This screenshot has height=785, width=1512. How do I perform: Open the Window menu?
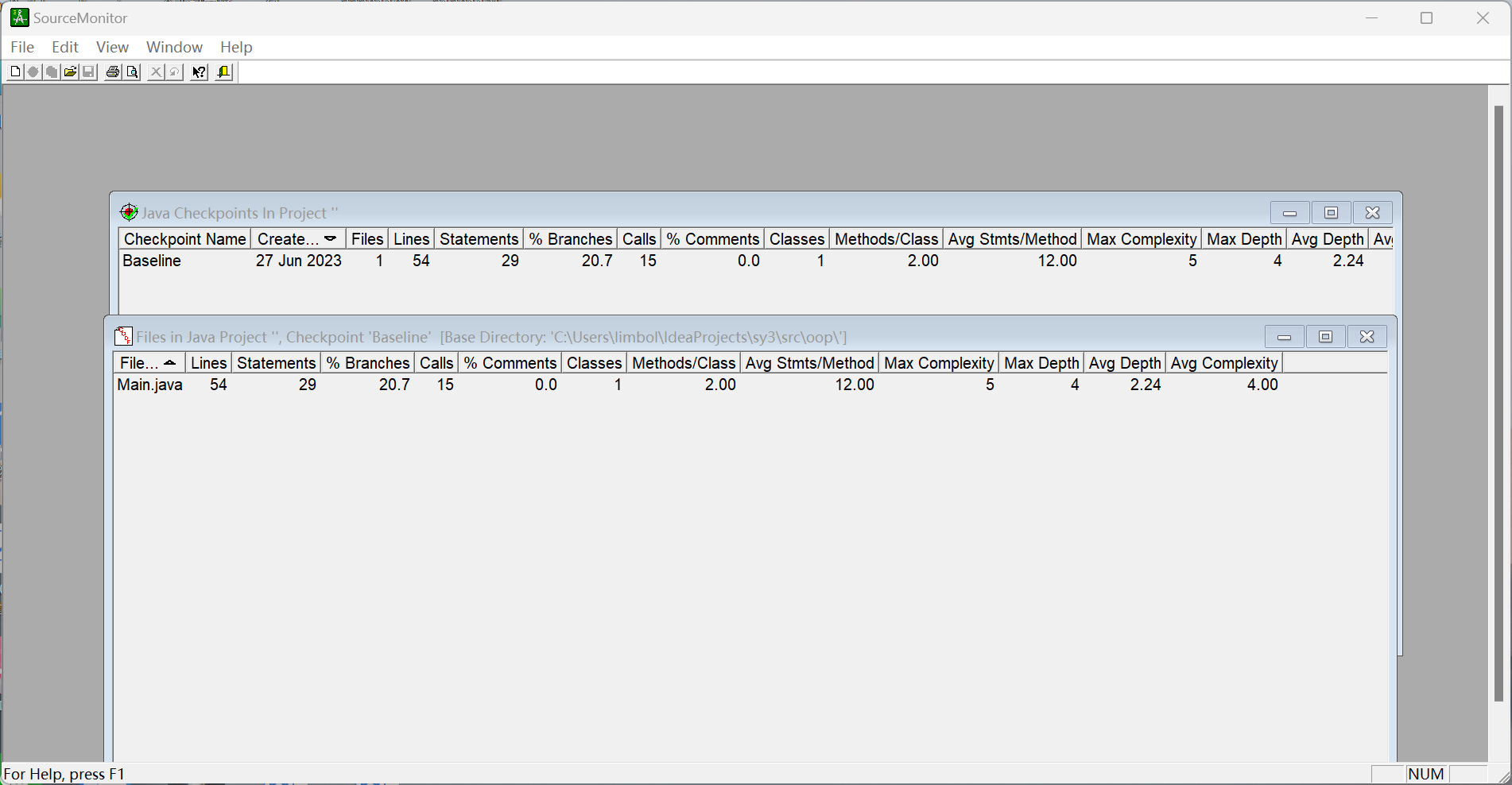pyautogui.click(x=174, y=47)
